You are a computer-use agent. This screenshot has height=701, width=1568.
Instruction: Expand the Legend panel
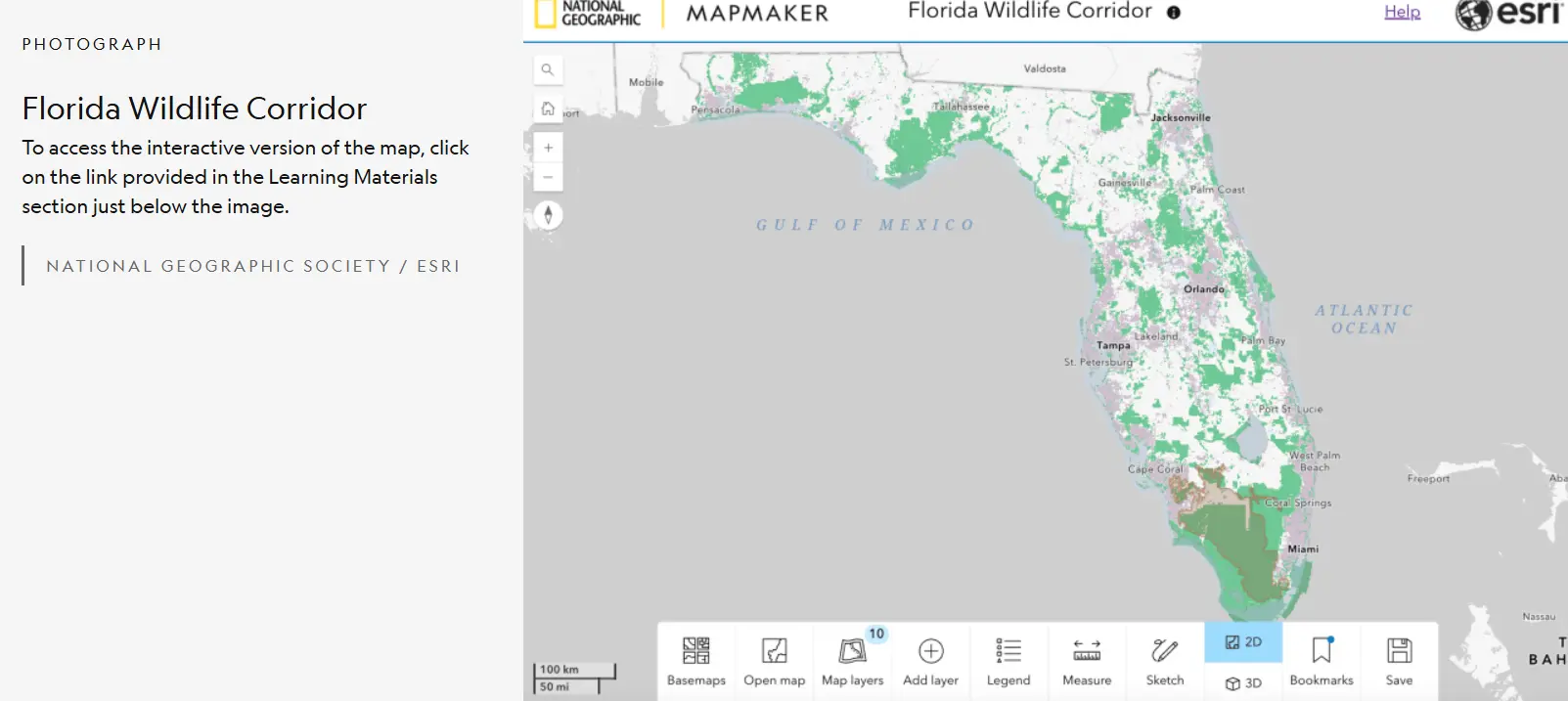(x=1008, y=661)
